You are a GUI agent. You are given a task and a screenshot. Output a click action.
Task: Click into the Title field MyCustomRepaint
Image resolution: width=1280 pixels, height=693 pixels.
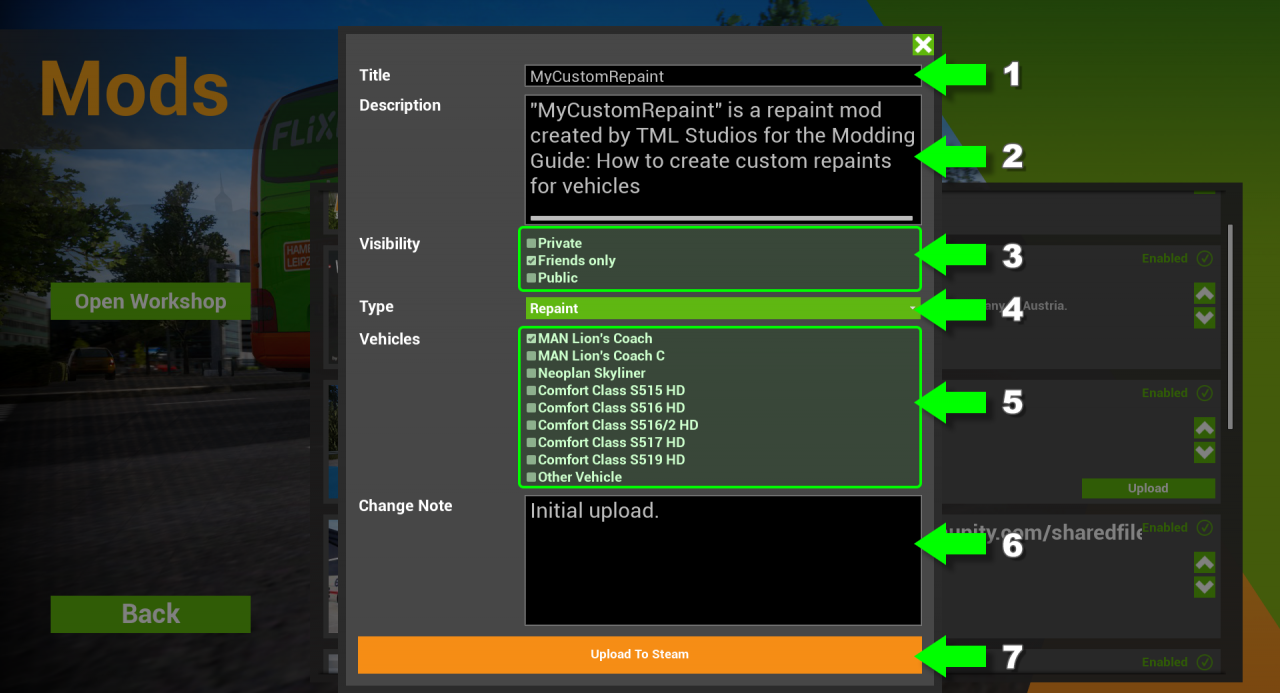(722, 76)
